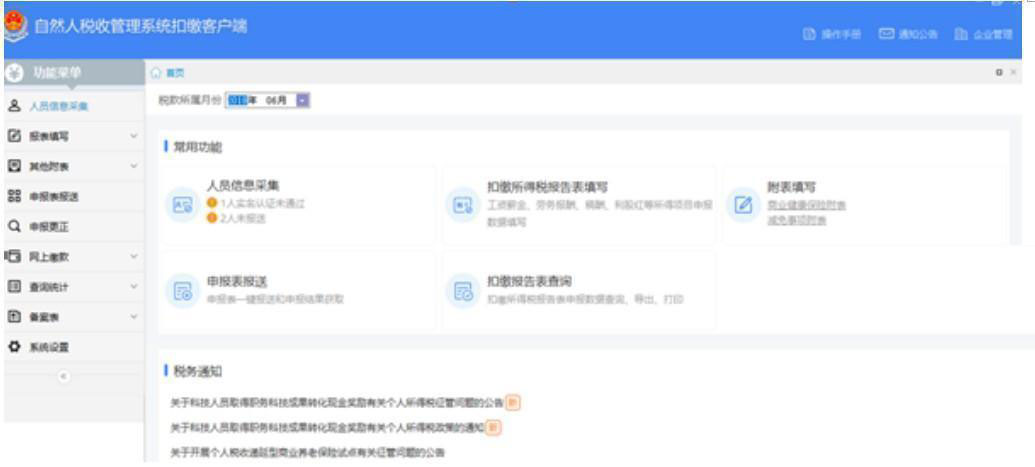Open the 税款所属月份 date dropdown arrow
1035x467 pixels.
tap(302, 101)
